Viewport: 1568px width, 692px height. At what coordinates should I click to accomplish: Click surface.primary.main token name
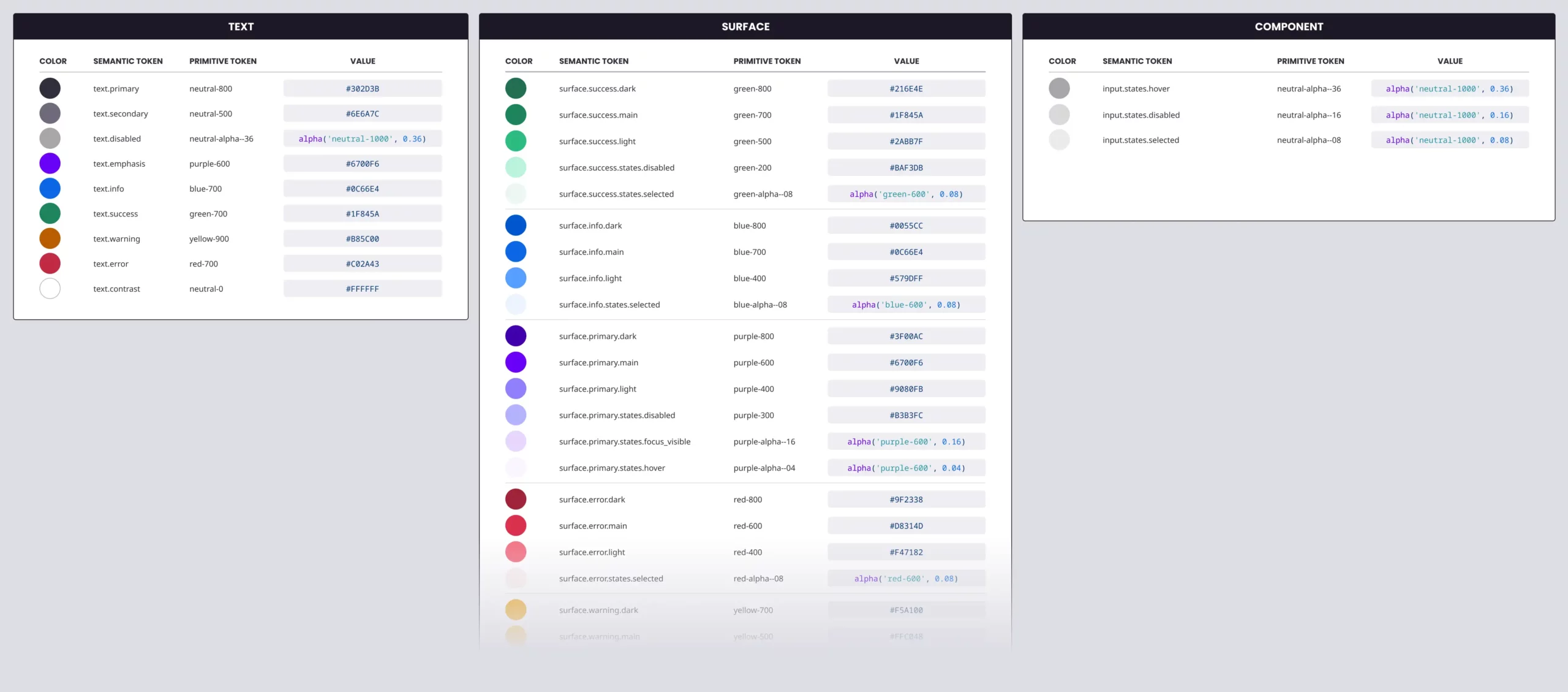(598, 362)
